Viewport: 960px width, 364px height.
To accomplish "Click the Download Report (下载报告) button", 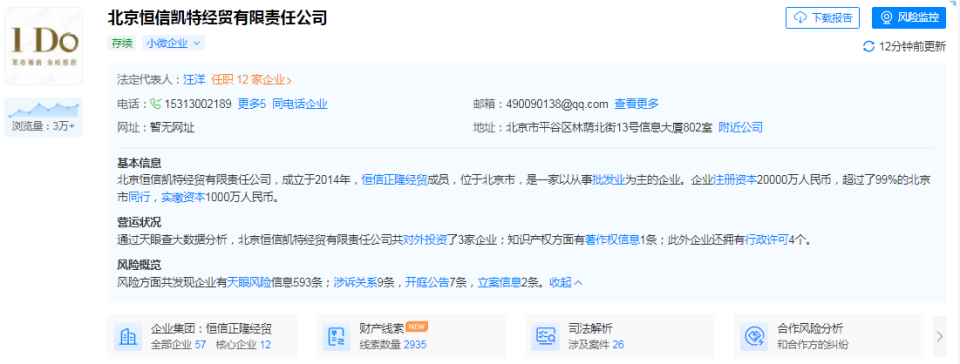I will [x=823, y=18].
